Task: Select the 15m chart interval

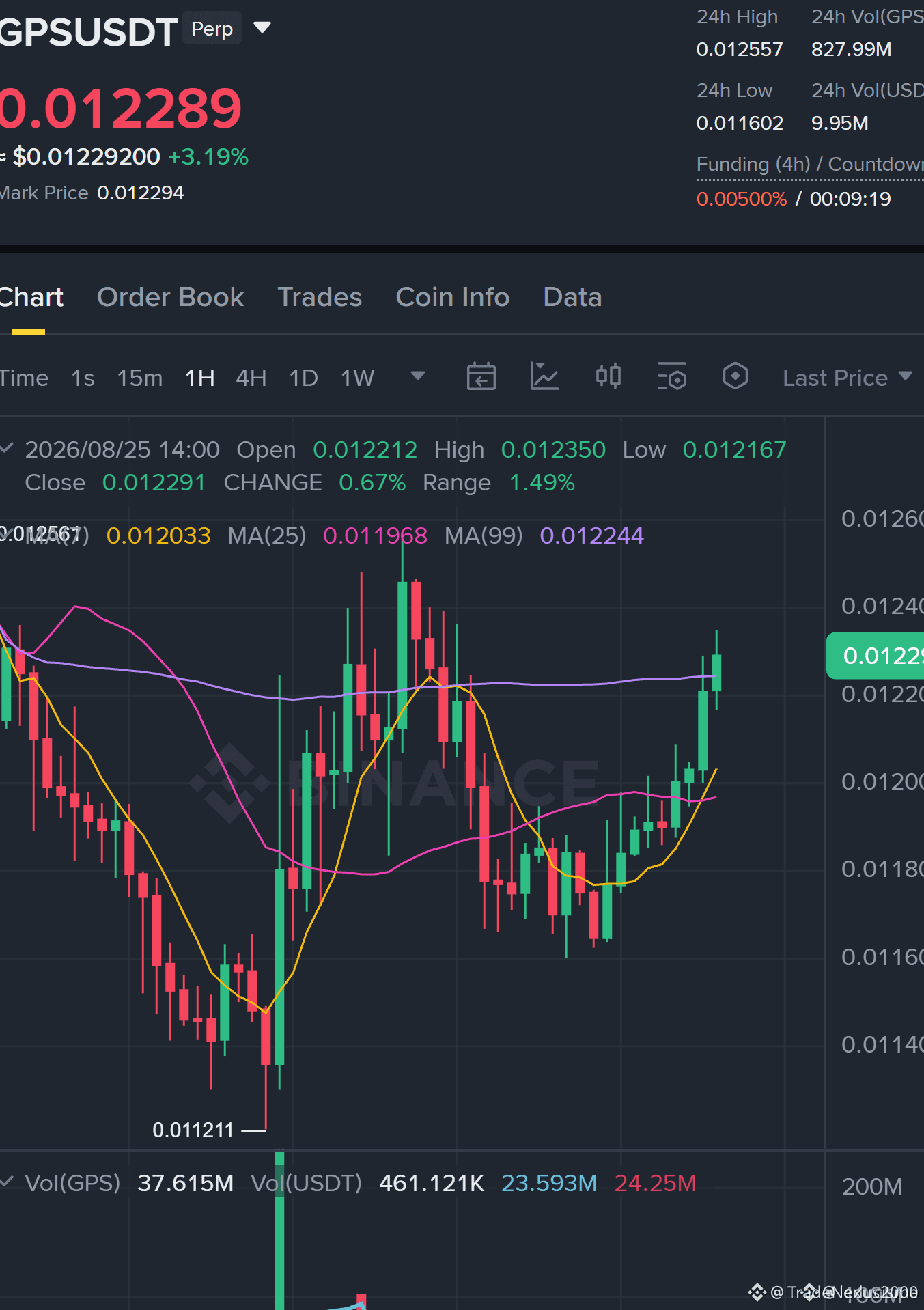Action: click(139, 378)
